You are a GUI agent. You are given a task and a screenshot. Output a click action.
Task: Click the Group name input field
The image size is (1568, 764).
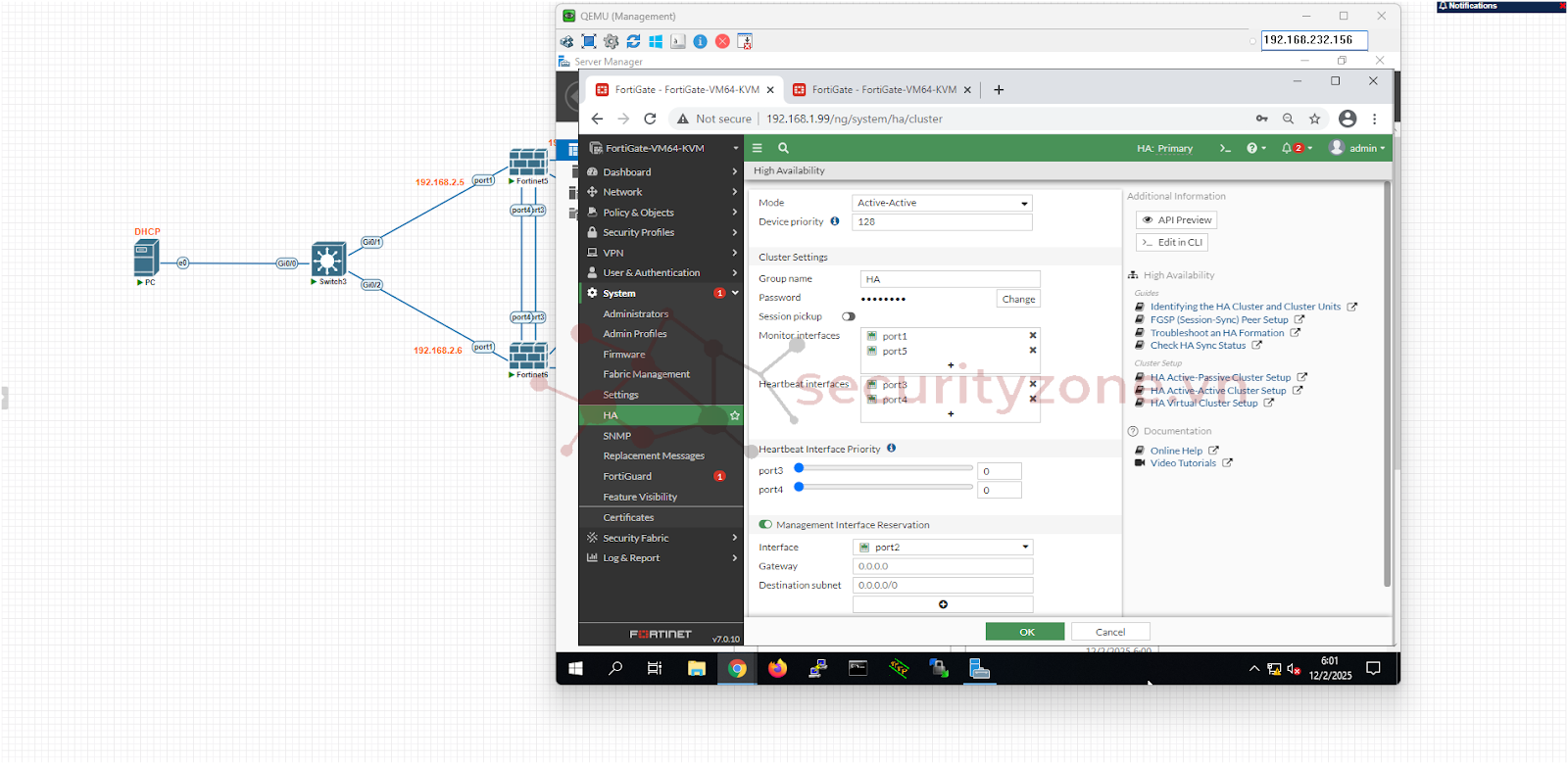pos(949,279)
